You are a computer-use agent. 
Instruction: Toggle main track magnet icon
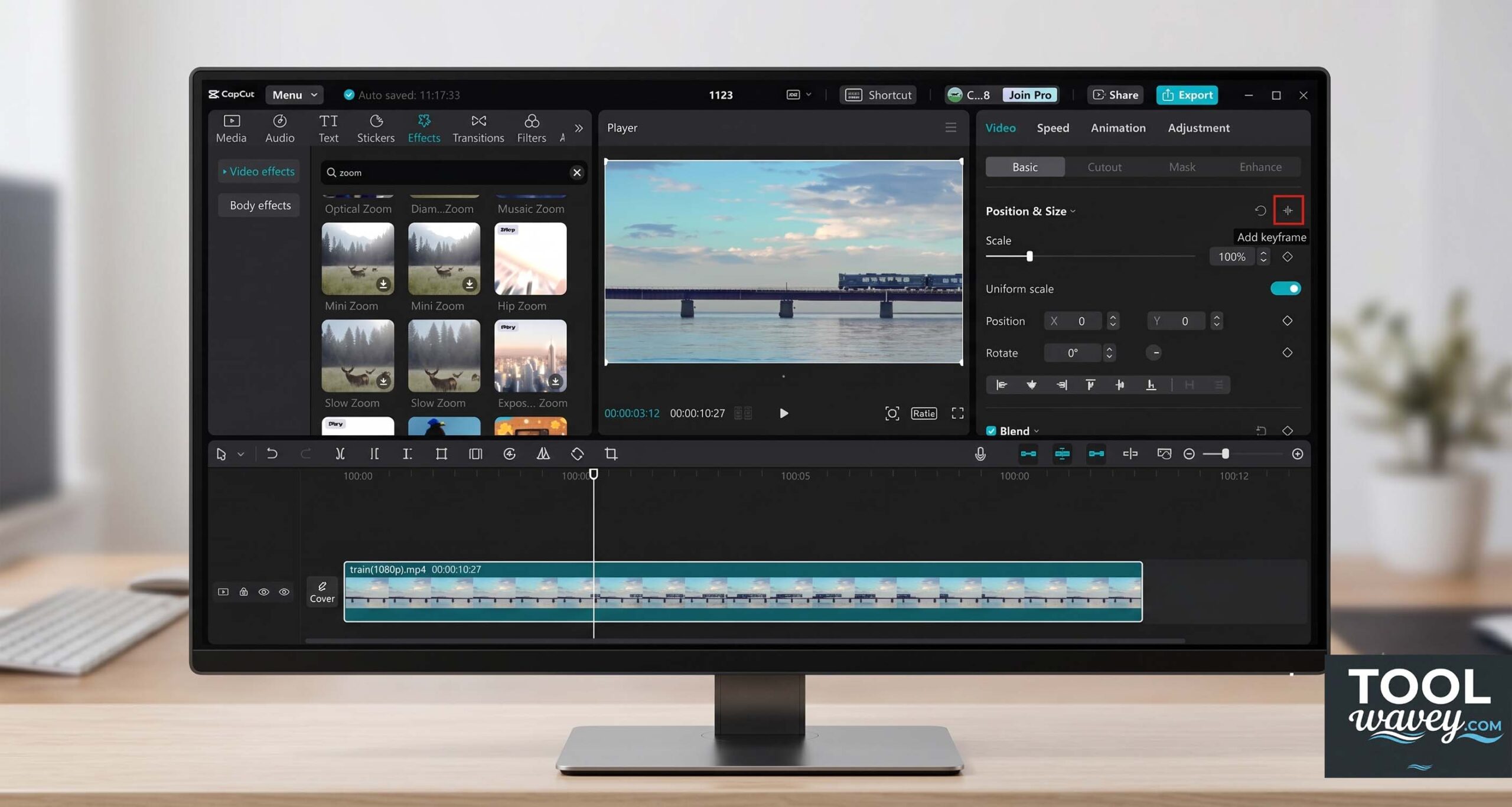pos(1028,453)
